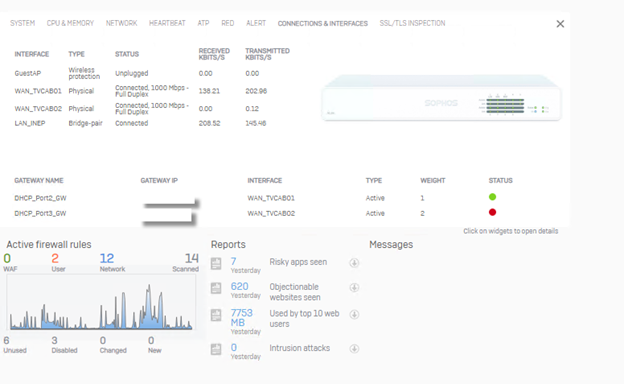Switch to the ALERT tab
This screenshot has height=384, width=624.
click(256, 23)
